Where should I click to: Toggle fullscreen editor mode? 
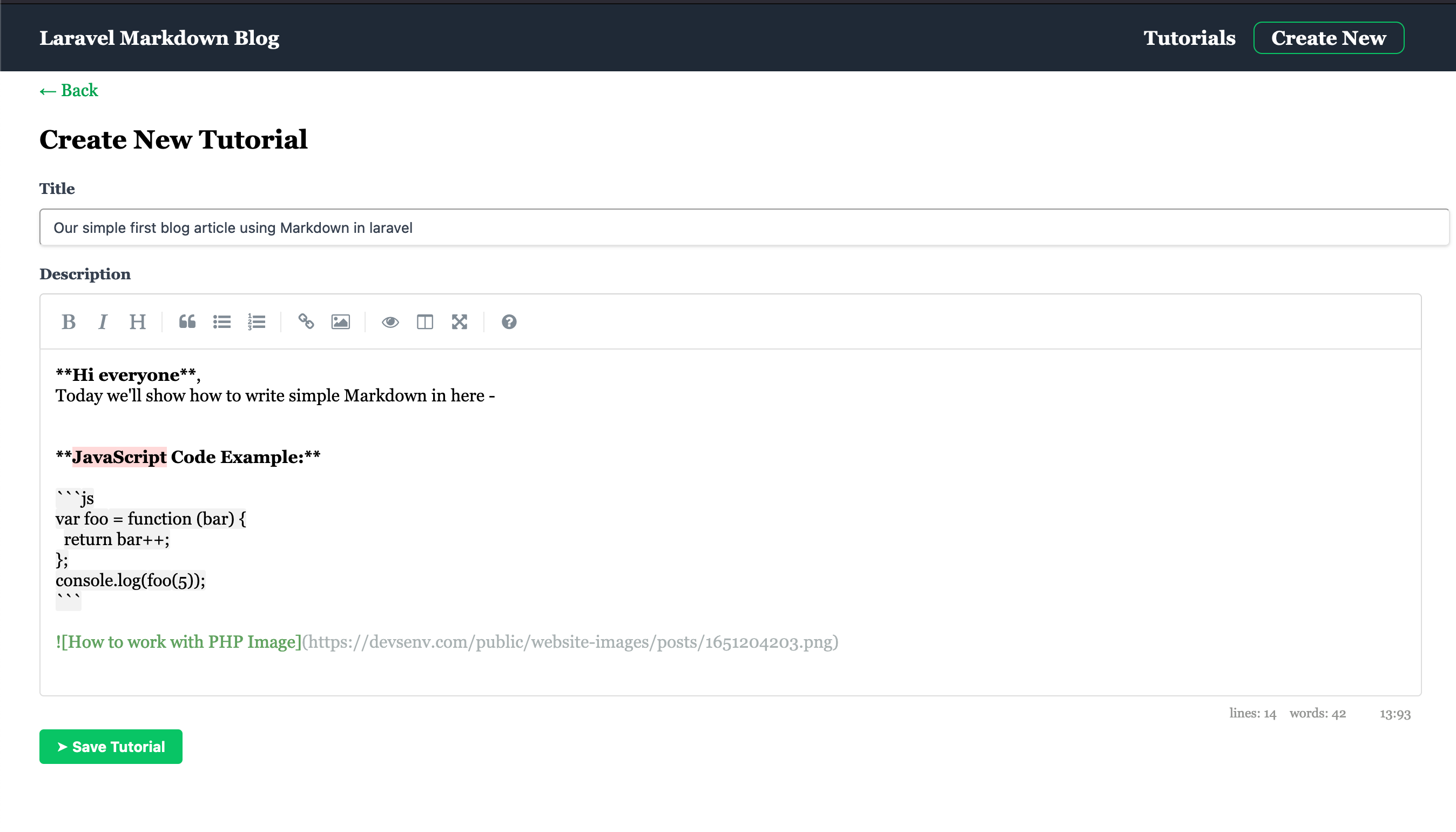click(459, 323)
